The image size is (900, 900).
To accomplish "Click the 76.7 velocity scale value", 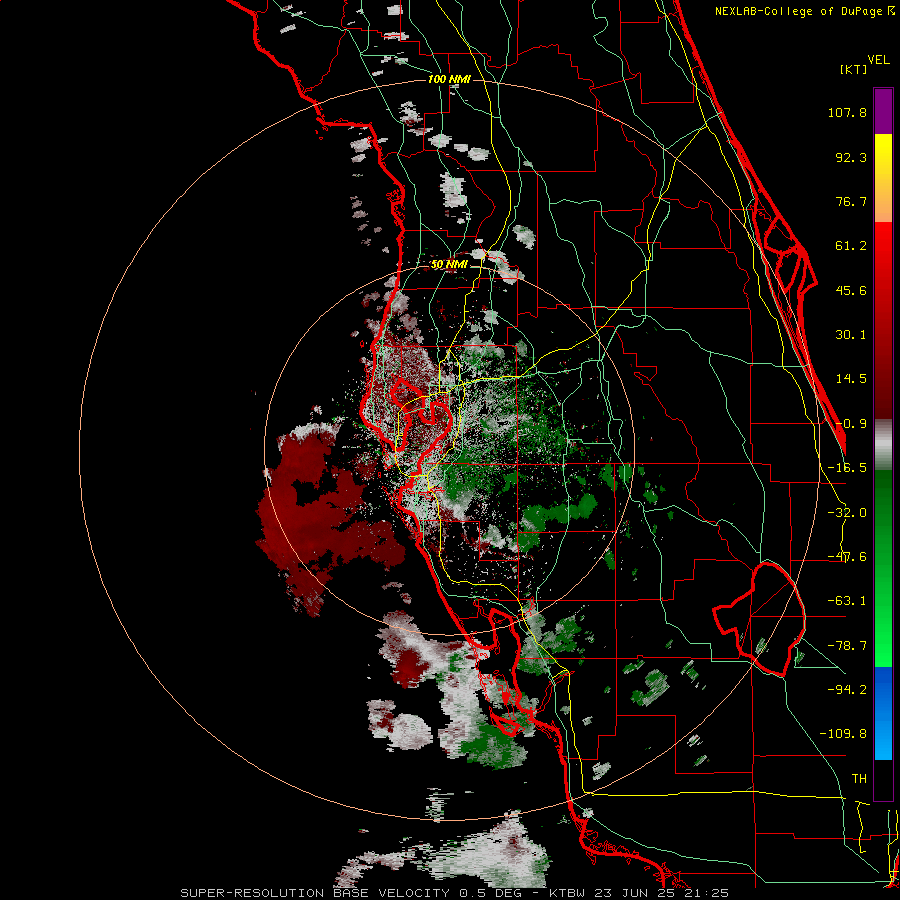I will 851,201.
